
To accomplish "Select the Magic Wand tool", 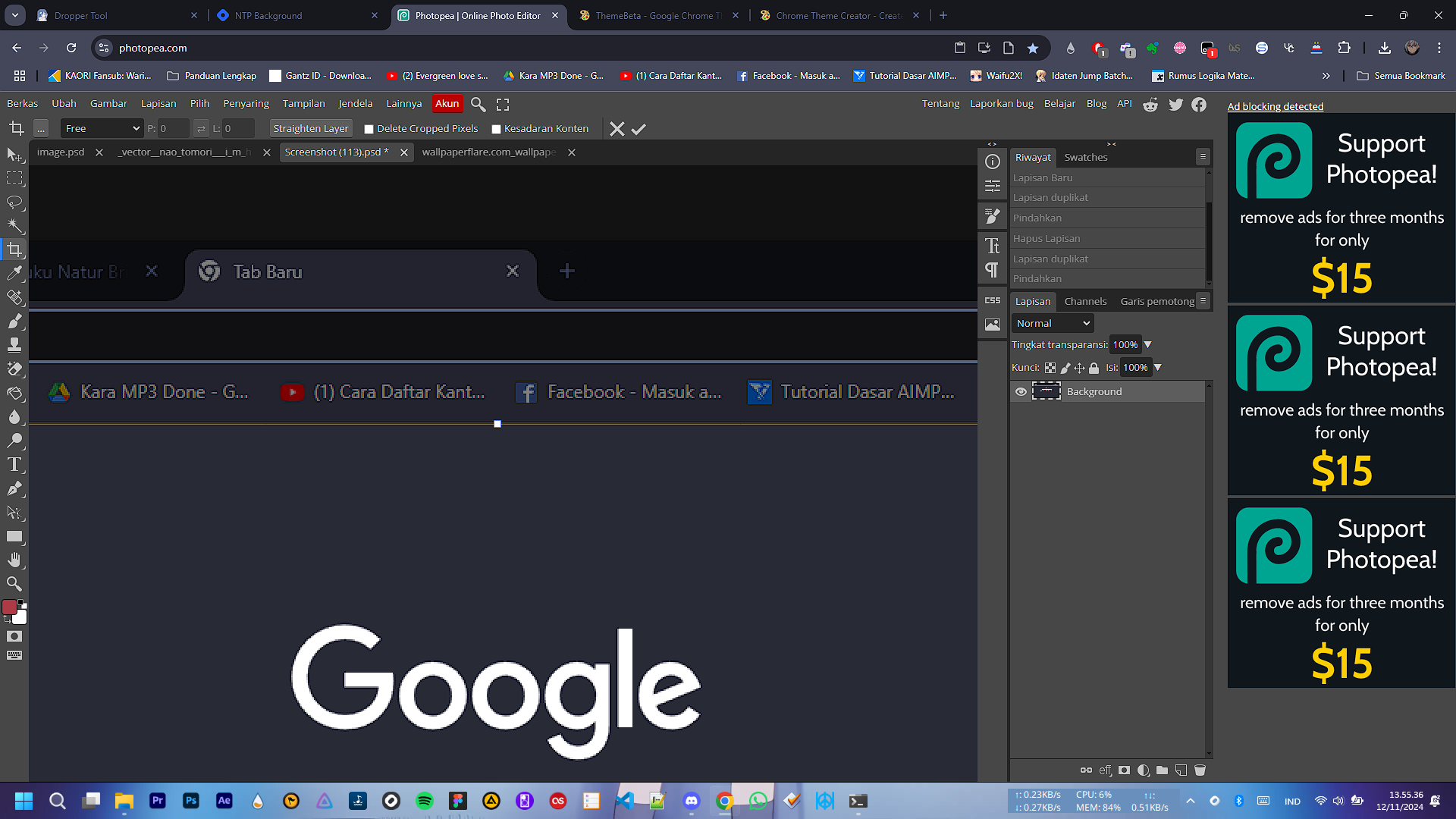I will (x=14, y=226).
